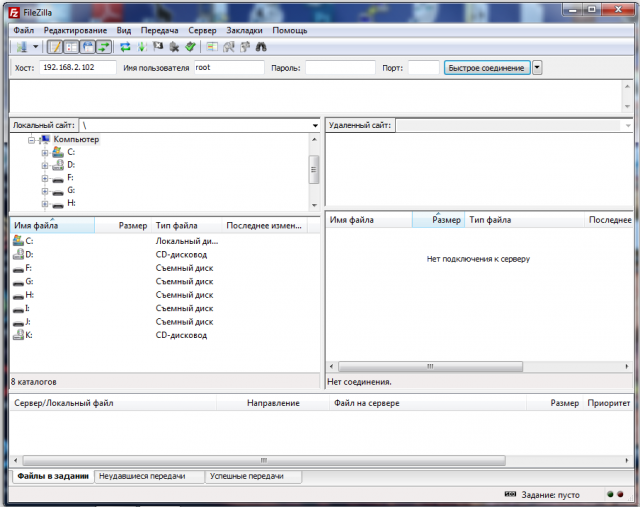Collapse the Компьютер tree node
The image size is (640, 507).
pos(31,140)
